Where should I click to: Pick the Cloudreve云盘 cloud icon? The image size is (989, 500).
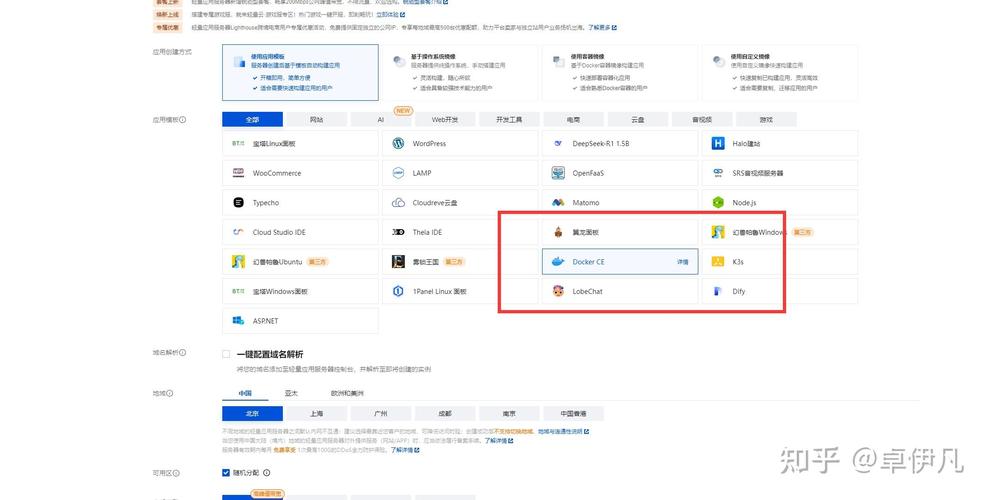click(398, 202)
